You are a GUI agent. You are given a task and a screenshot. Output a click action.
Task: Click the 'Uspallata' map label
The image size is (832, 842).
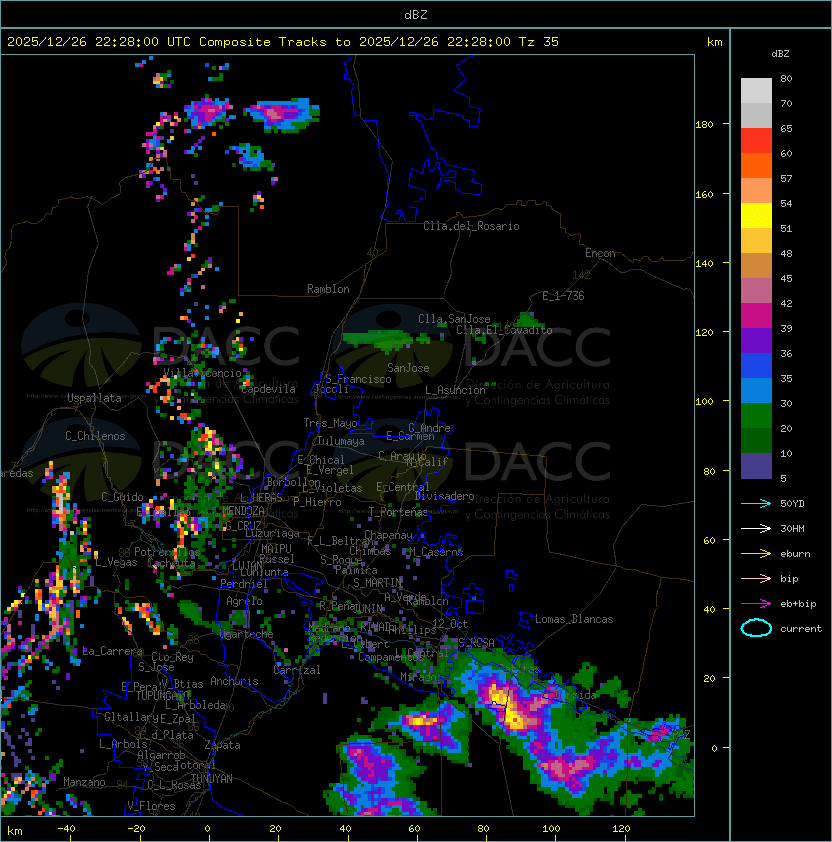click(94, 398)
